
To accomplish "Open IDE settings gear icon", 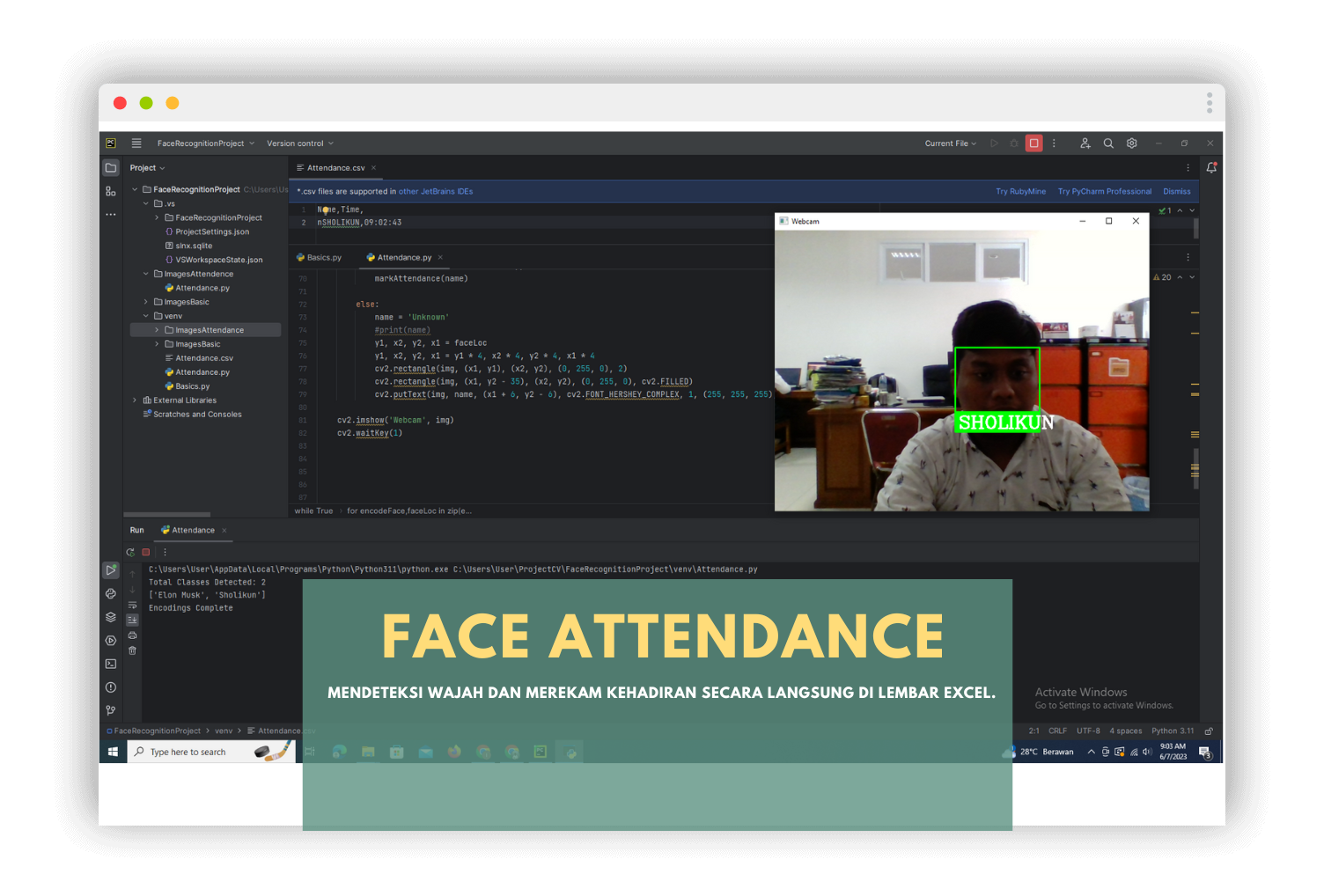I will [x=1132, y=143].
